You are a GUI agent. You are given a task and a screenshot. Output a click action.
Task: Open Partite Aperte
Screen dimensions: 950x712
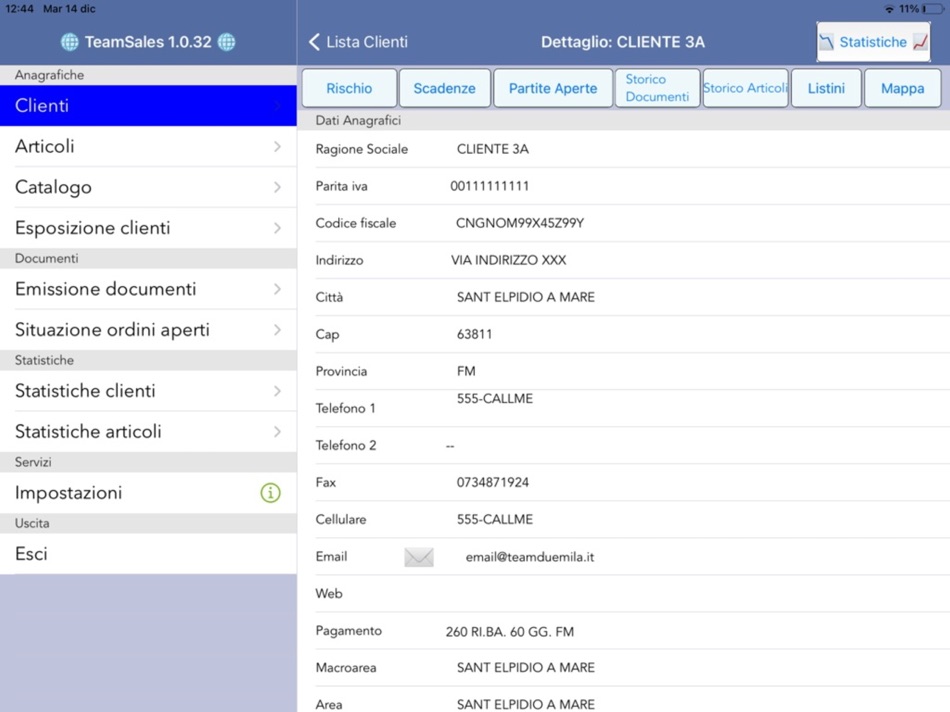(553, 88)
